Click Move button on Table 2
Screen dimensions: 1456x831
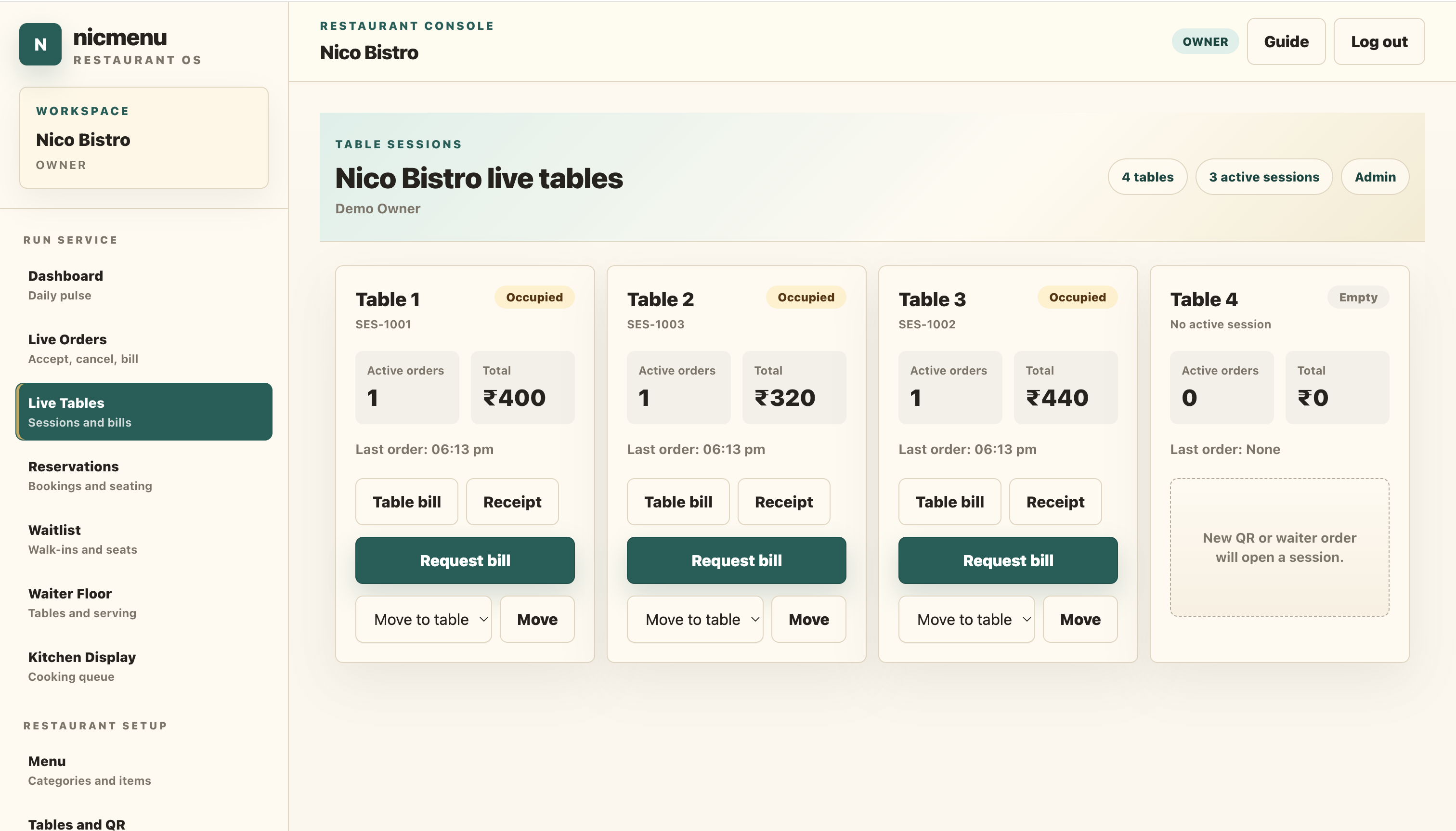(808, 619)
